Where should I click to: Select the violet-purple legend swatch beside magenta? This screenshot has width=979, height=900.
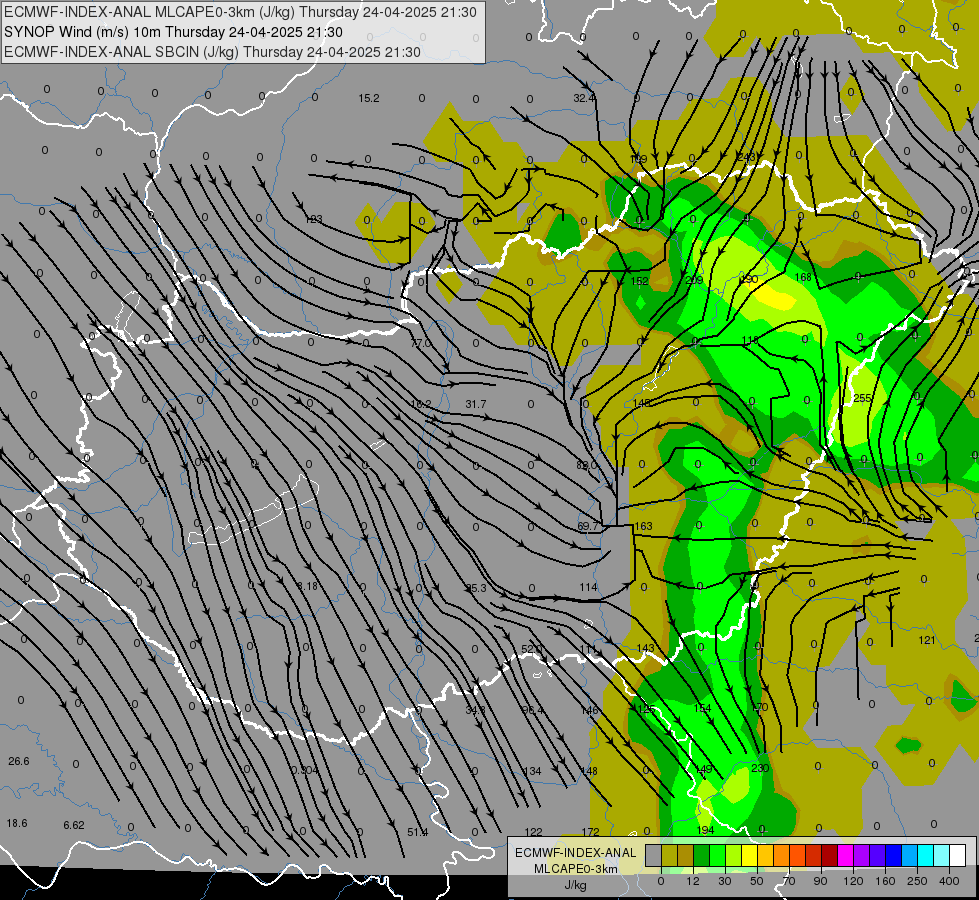pyautogui.click(x=862, y=855)
